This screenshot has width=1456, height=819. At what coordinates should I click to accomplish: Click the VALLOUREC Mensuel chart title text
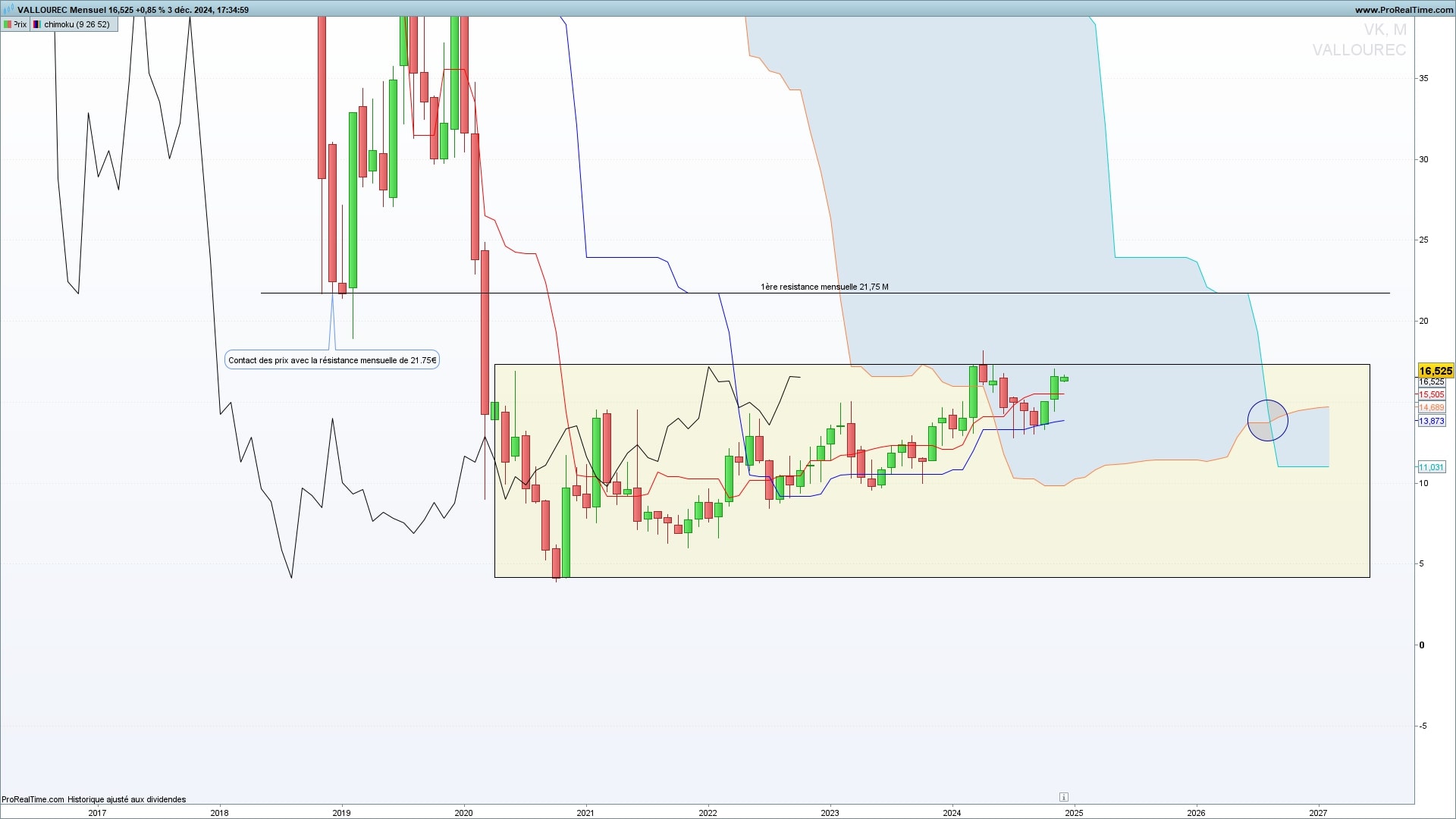tap(61, 10)
